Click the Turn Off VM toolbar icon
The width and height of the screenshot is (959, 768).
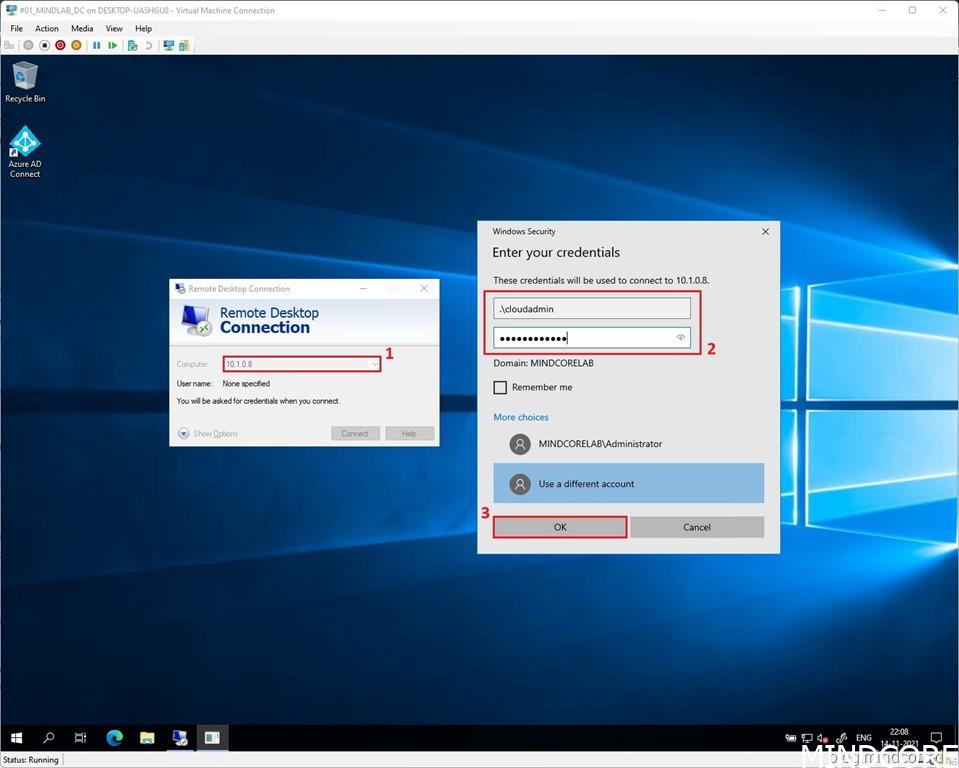coord(44,45)
